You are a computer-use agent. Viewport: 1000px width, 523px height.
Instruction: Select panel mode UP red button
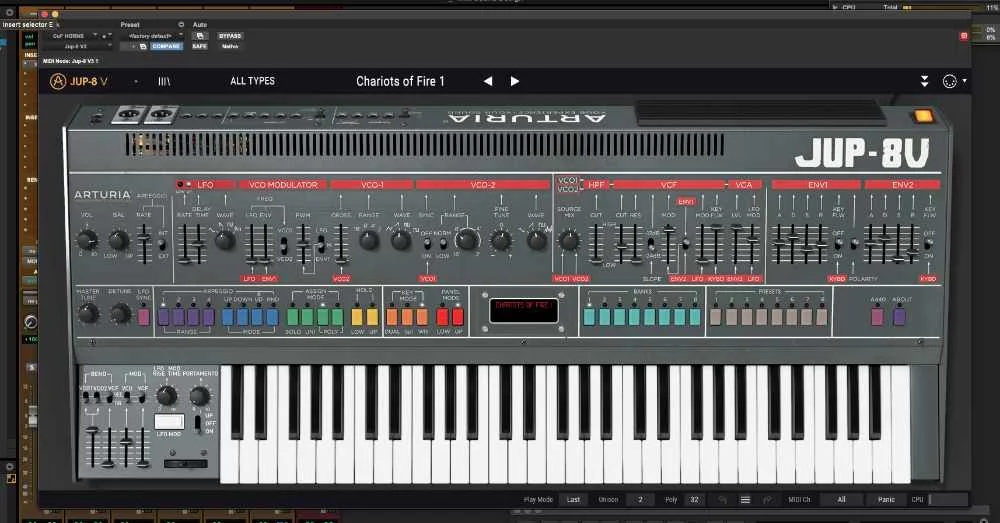coord(458,316)
